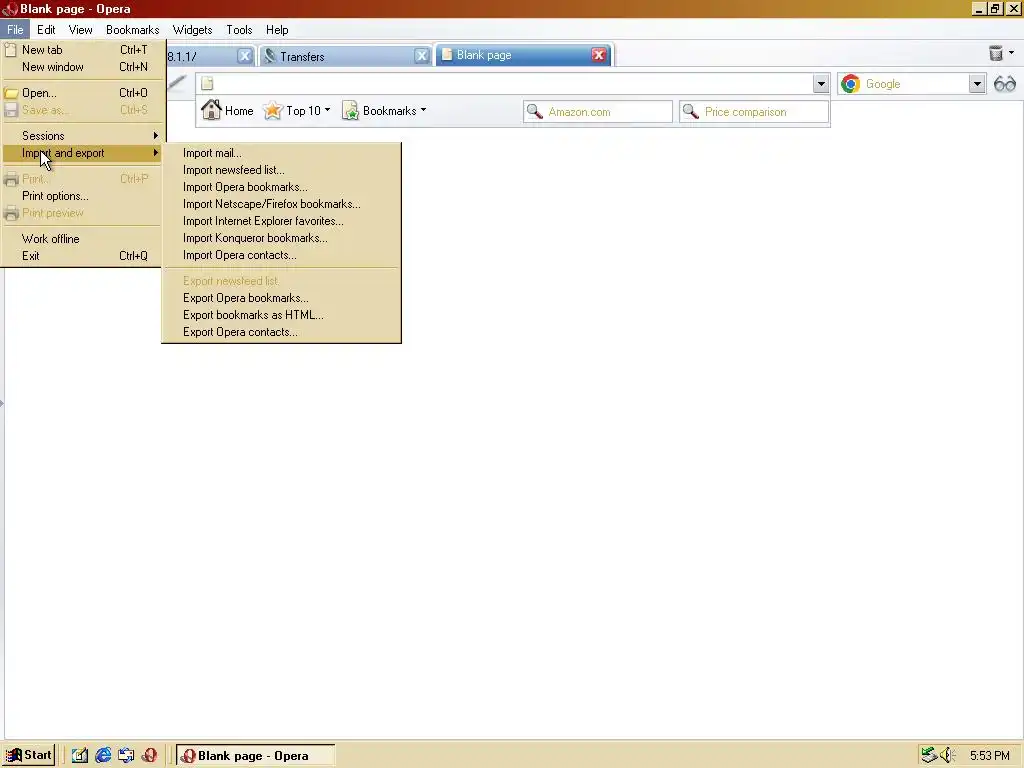Switch to the Blank page tab

coord(522,55)
